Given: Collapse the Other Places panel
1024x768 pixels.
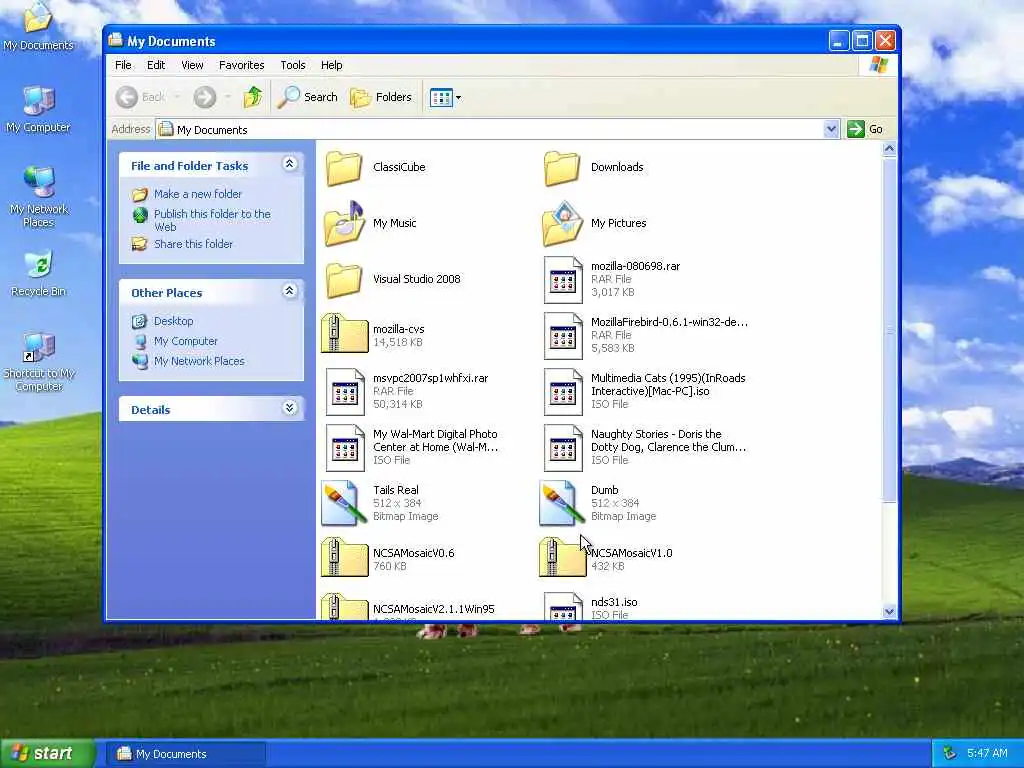Looking at the screenshot, I should (289, 291).
